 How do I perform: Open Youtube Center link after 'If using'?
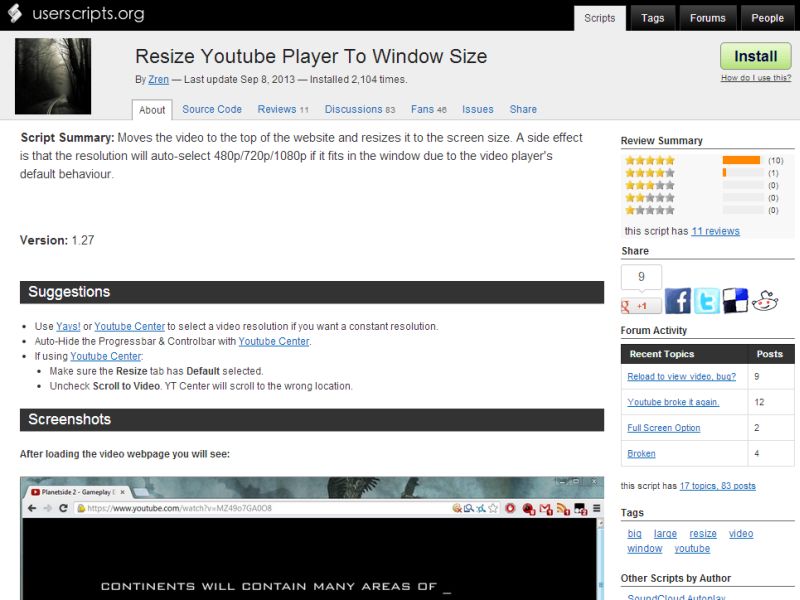pyautogui.click(x=106, y=356)
